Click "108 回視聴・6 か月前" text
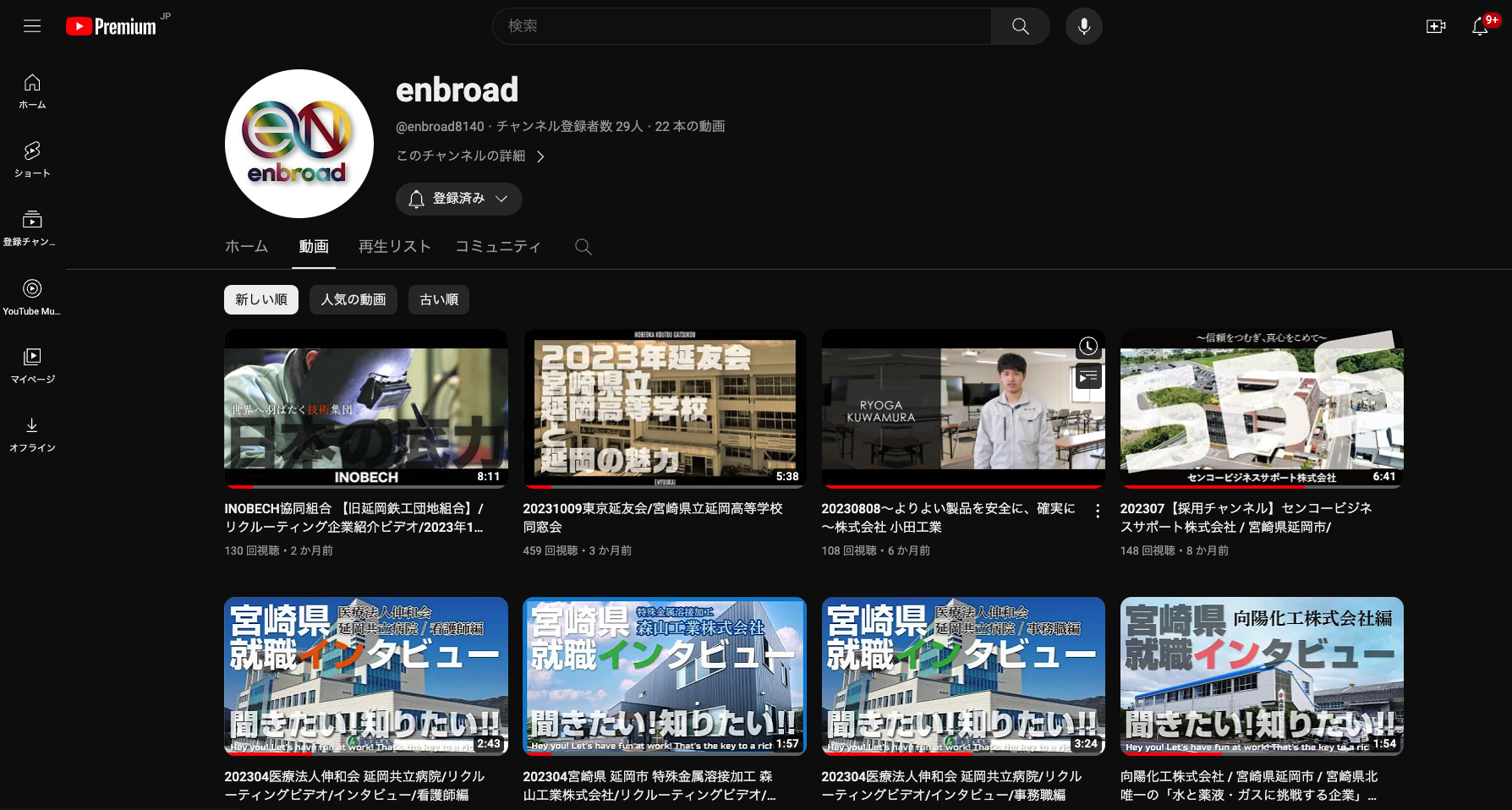Viewport: 1512px width, 810px height. [876, 550]
